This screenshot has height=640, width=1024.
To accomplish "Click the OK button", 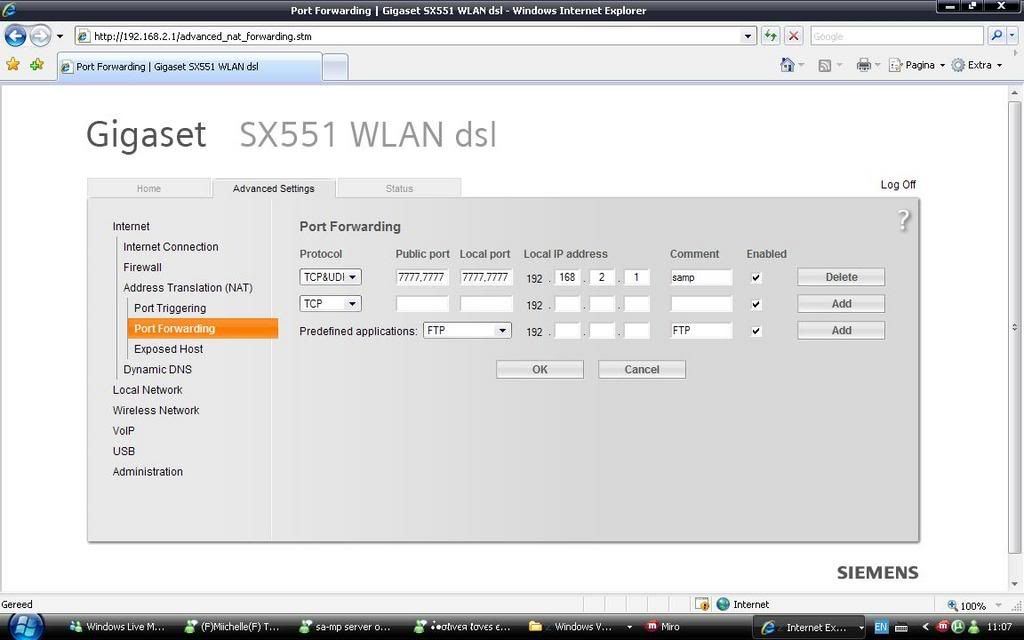I will tap(539, 370).
